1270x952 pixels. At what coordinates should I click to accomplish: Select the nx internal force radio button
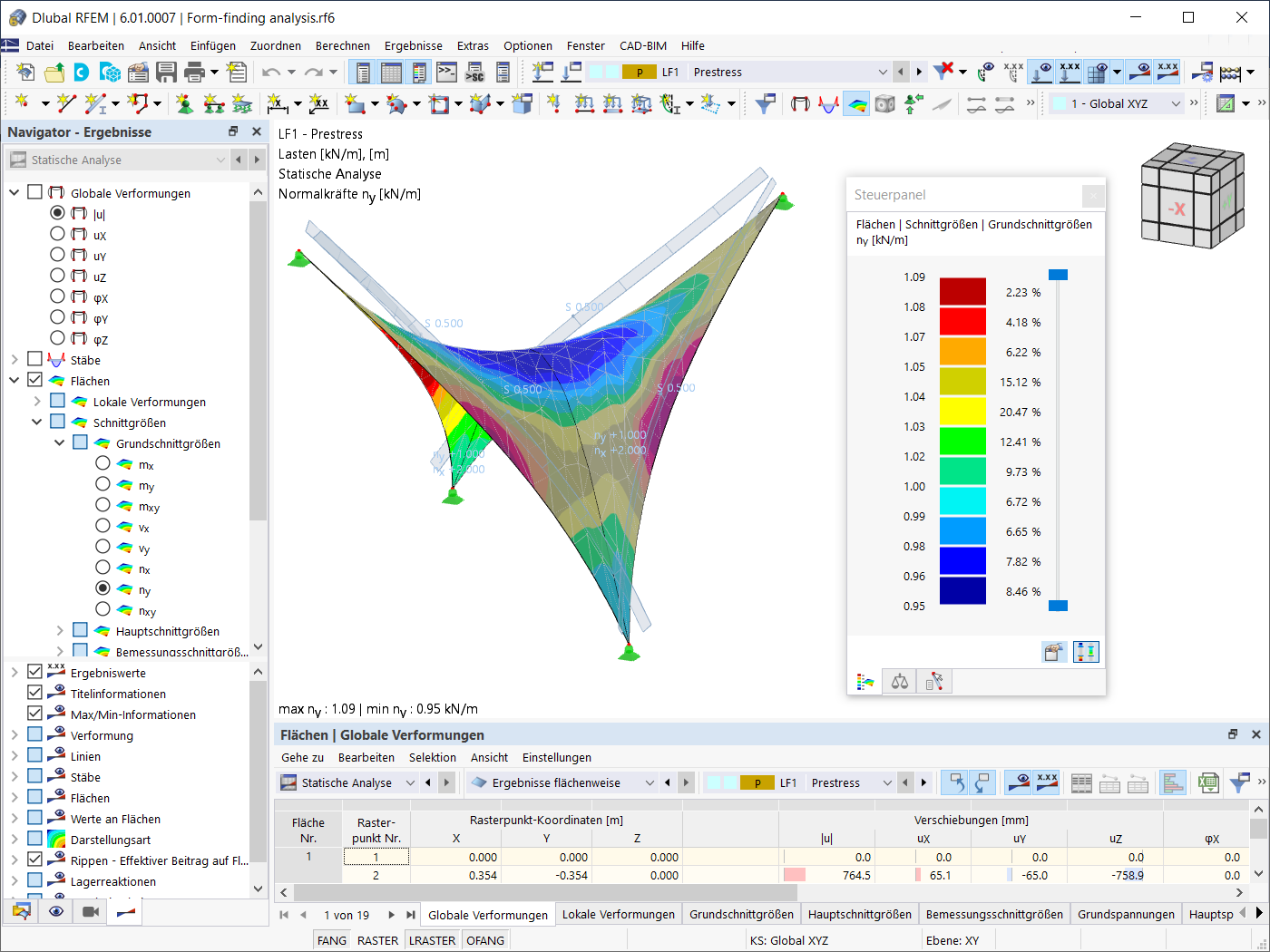coord(103,568)
